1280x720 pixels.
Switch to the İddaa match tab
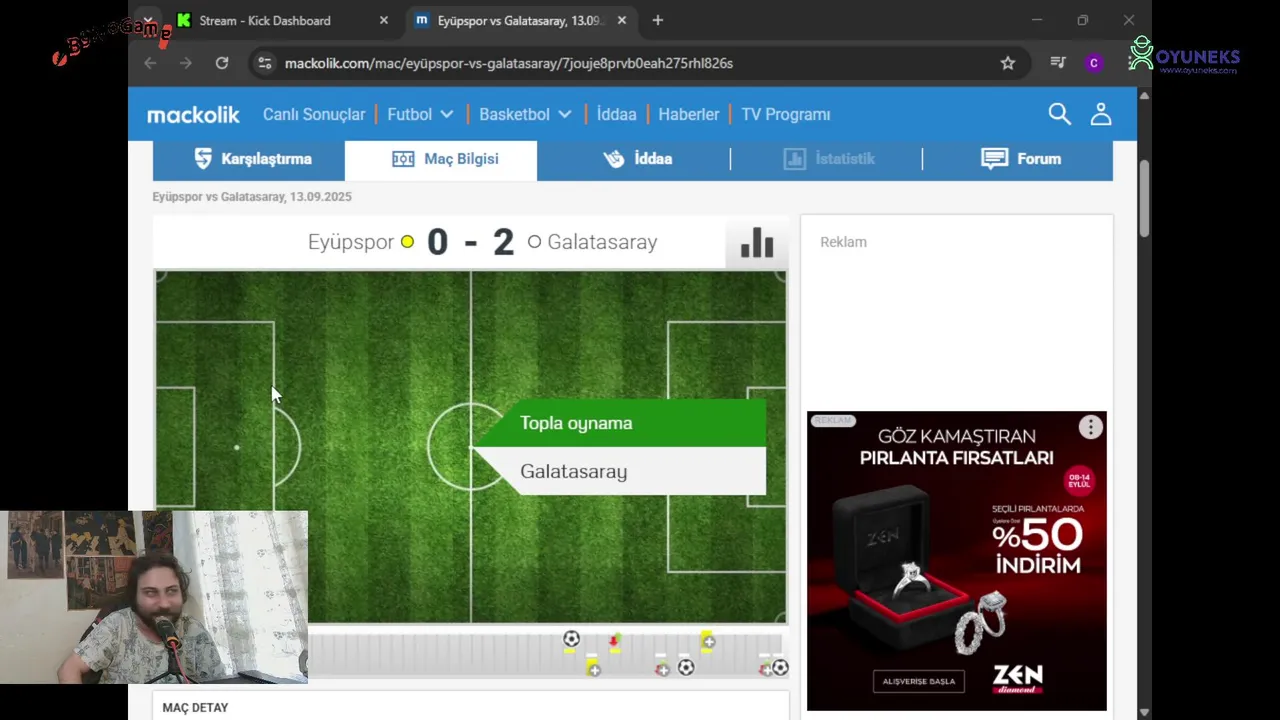[633, 159]
